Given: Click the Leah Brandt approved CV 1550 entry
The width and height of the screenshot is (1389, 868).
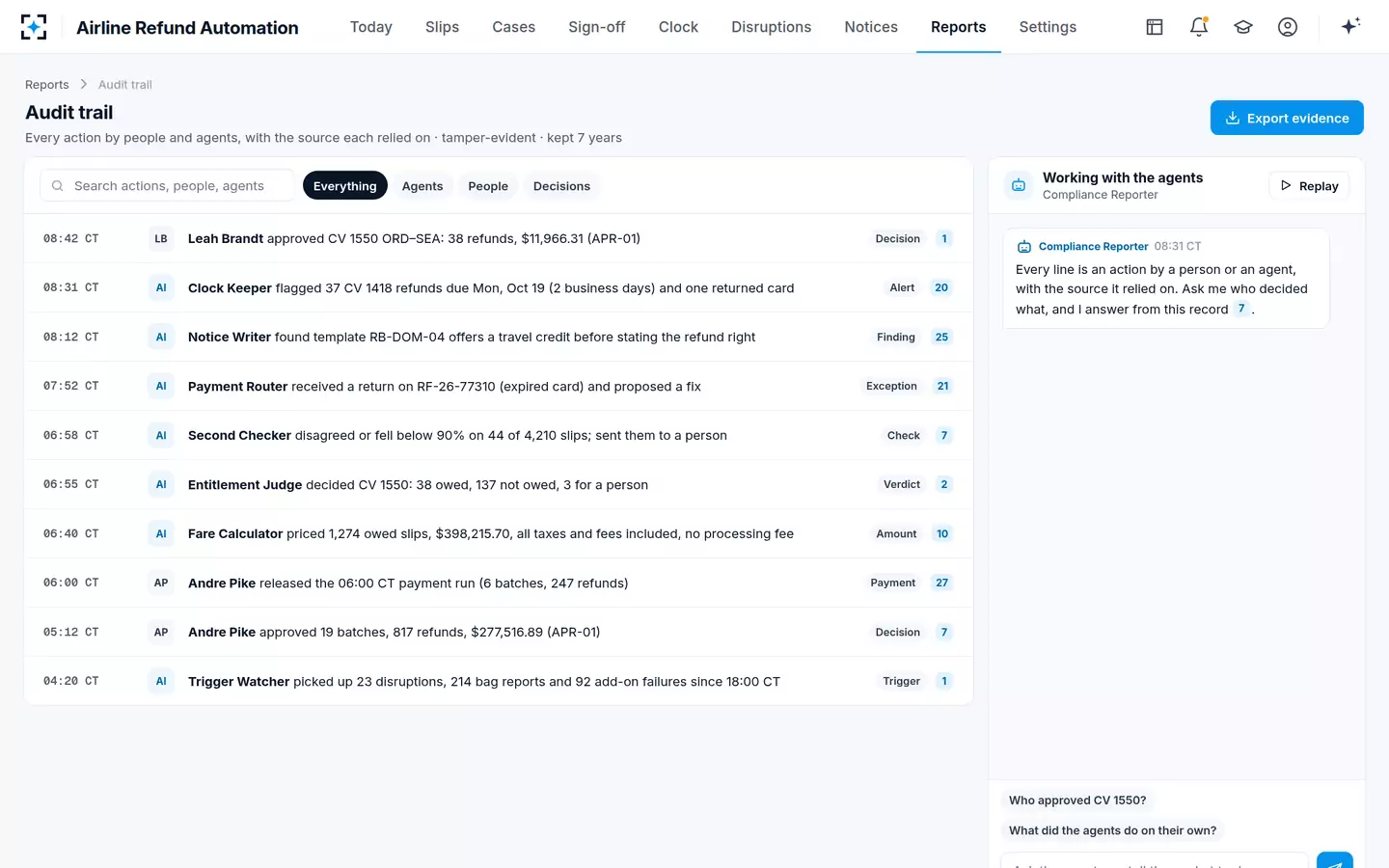Looking at the screenshot, I should click(499, 238).
